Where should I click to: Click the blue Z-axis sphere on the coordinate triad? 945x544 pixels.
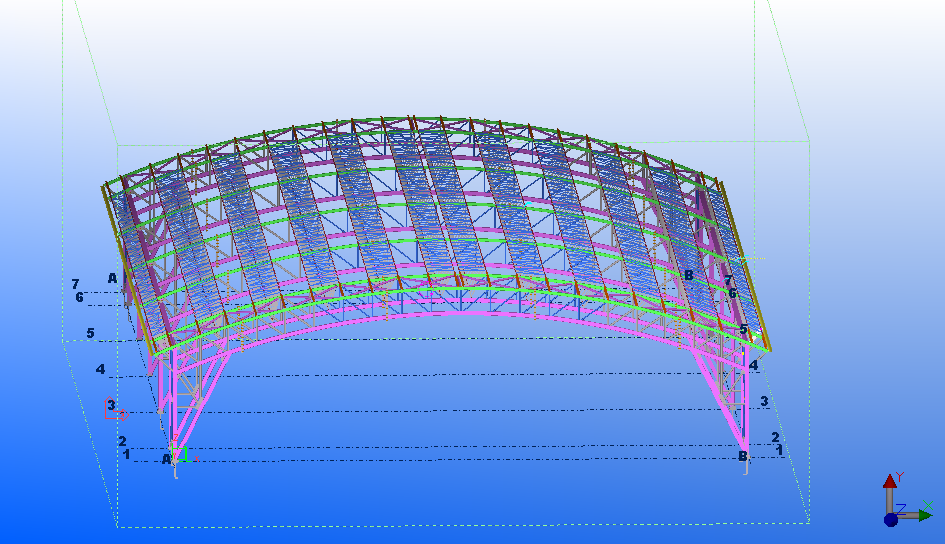tap(890, 519)
